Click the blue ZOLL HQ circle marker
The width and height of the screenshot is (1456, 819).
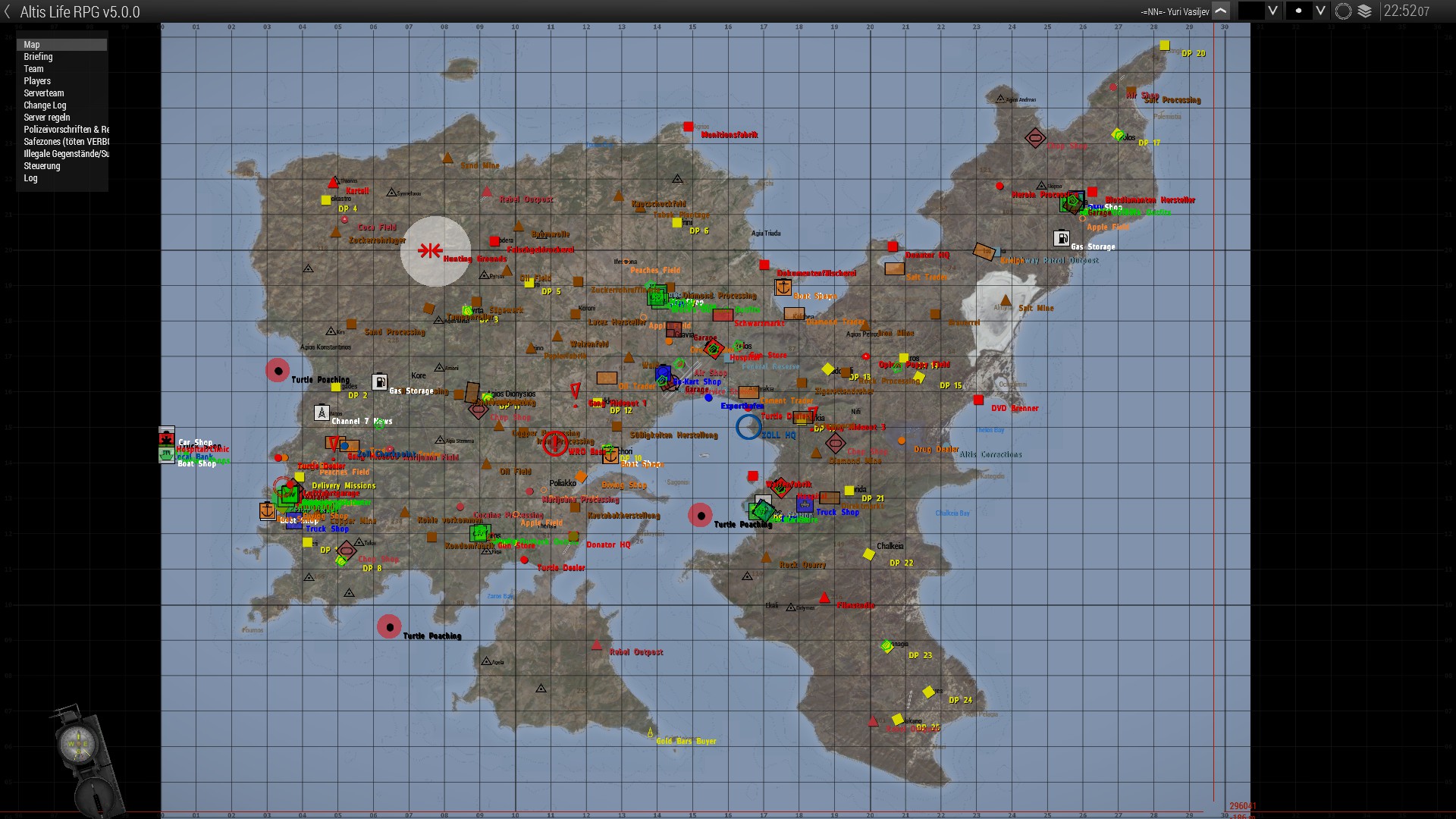(x=748, y=427)
